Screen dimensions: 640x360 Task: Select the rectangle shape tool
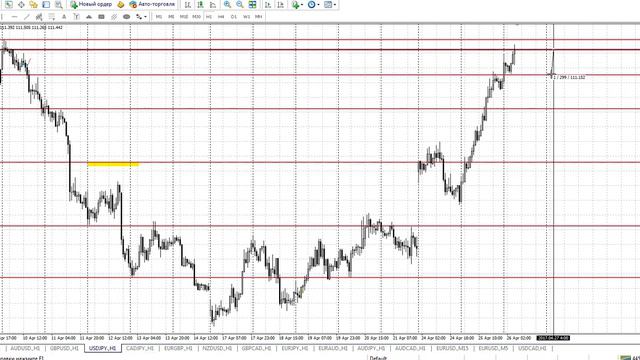tap(101, 17)
